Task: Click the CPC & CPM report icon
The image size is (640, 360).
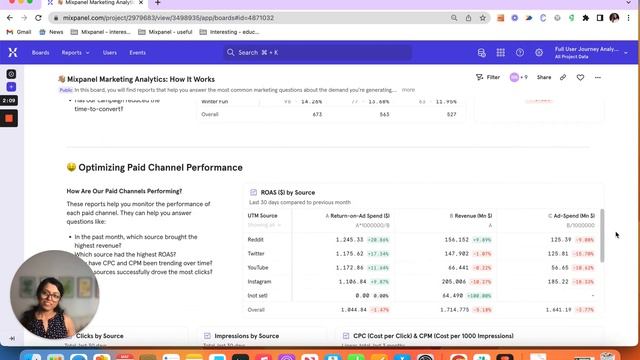Action: pos(346,336)
